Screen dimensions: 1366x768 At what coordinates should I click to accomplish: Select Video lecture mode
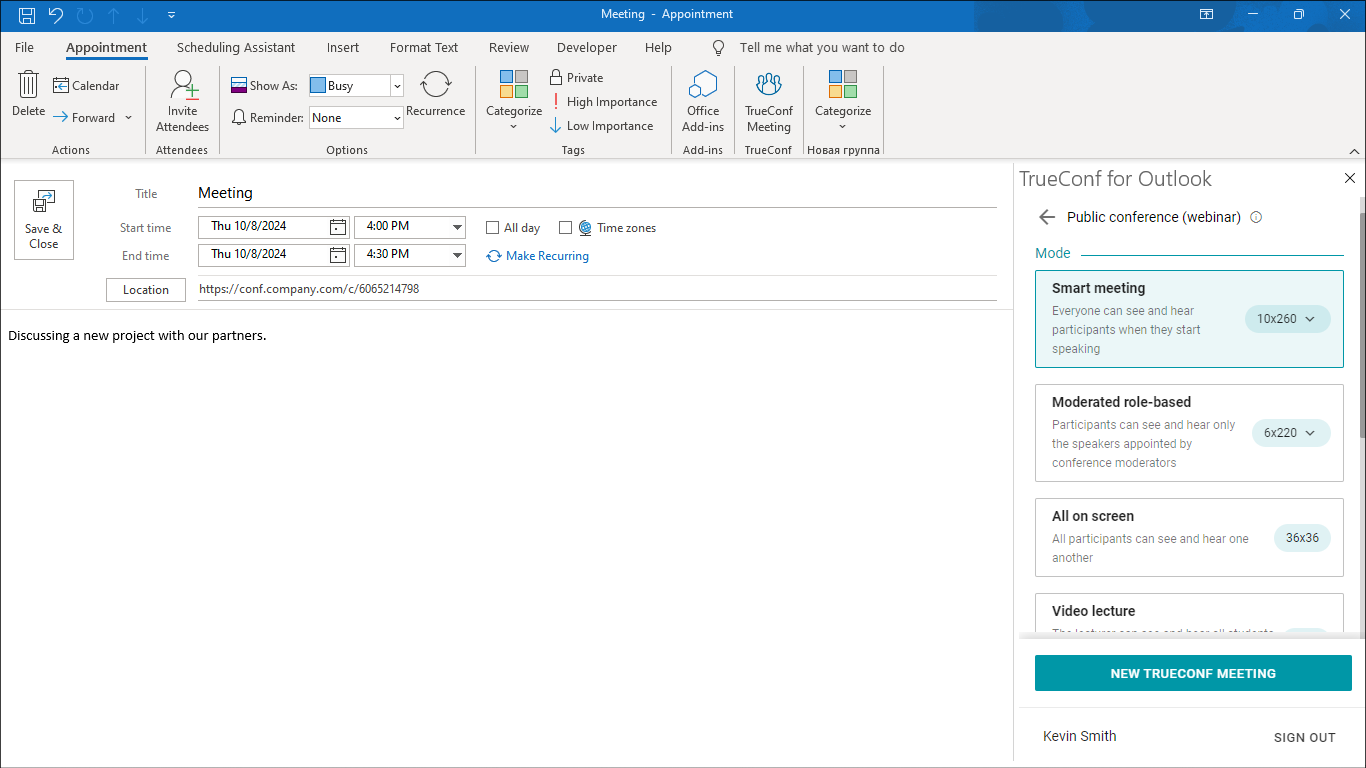(x=1189, y=615)
